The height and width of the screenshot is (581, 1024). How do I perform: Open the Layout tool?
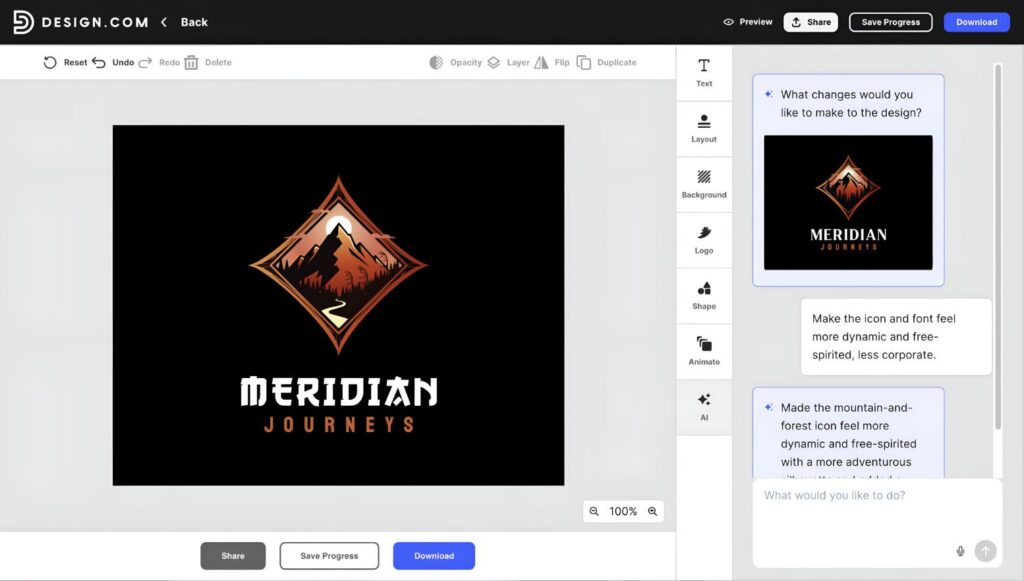(703, 129)
